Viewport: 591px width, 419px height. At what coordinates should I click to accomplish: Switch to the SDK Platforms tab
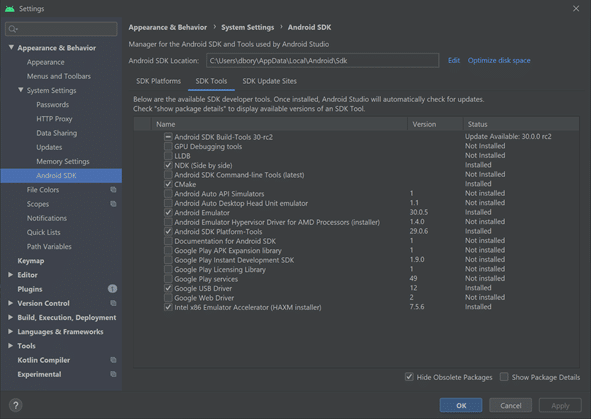[x=158, y=81]
